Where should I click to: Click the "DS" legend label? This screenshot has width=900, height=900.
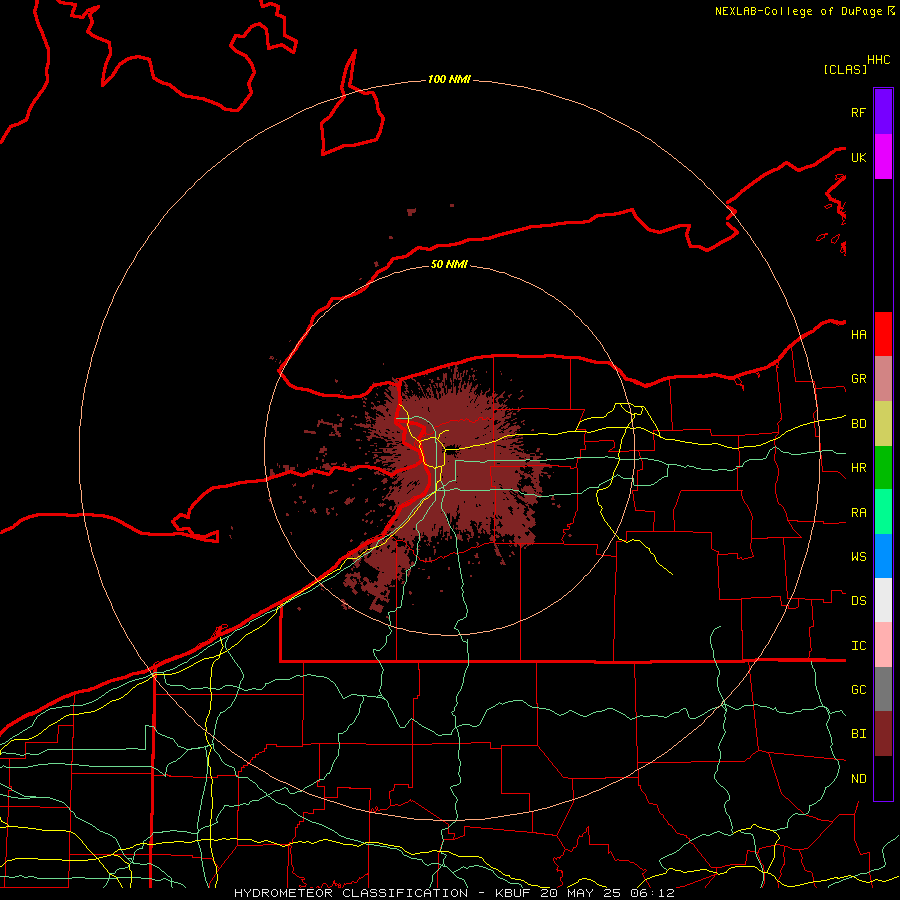click(x=858, y=601)
